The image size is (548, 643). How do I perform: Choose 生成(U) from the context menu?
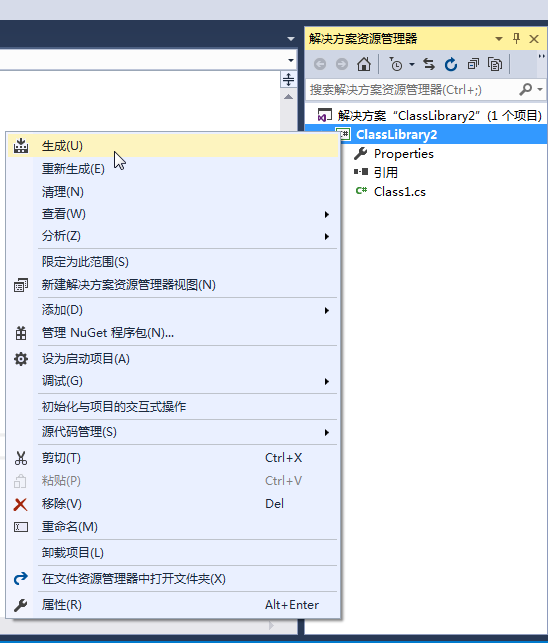point(173,146)
